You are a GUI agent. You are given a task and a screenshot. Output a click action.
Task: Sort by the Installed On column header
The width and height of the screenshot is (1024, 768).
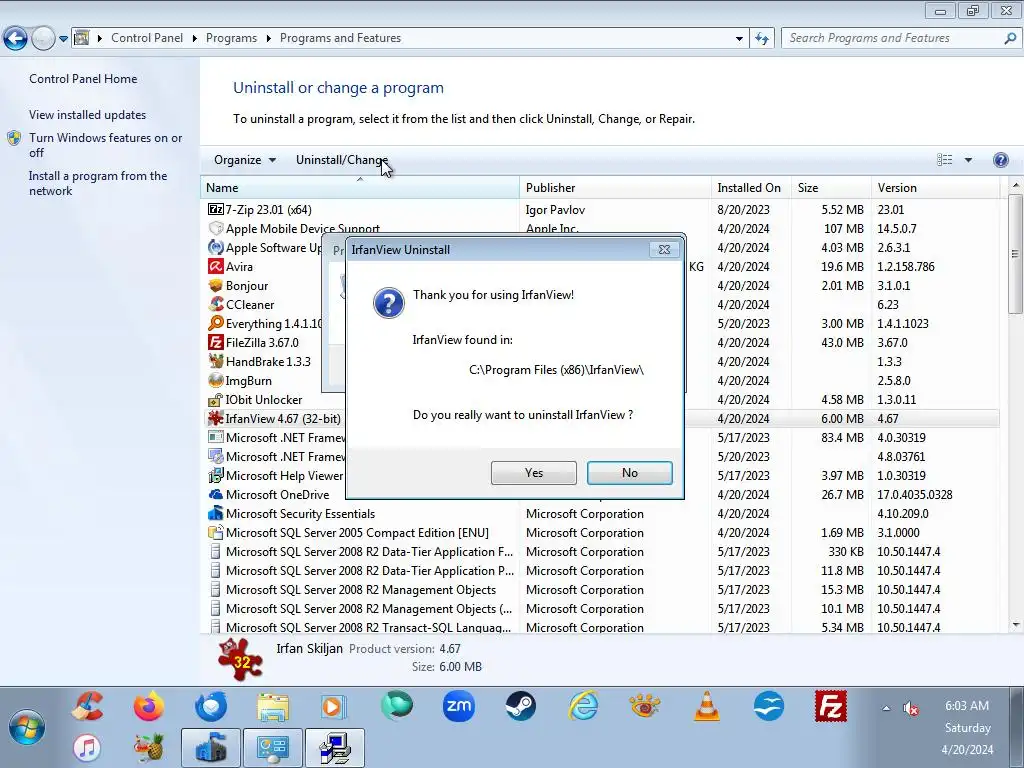751,187
